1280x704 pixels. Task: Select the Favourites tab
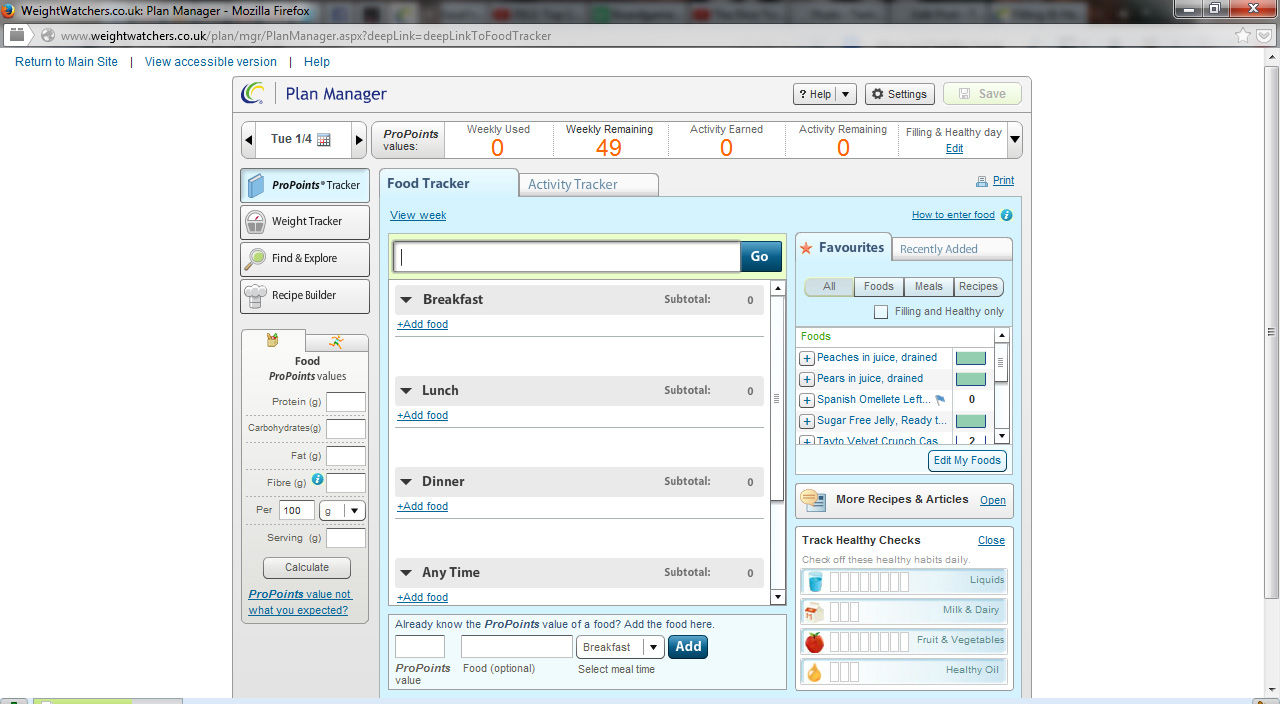[x=842, y=247]
